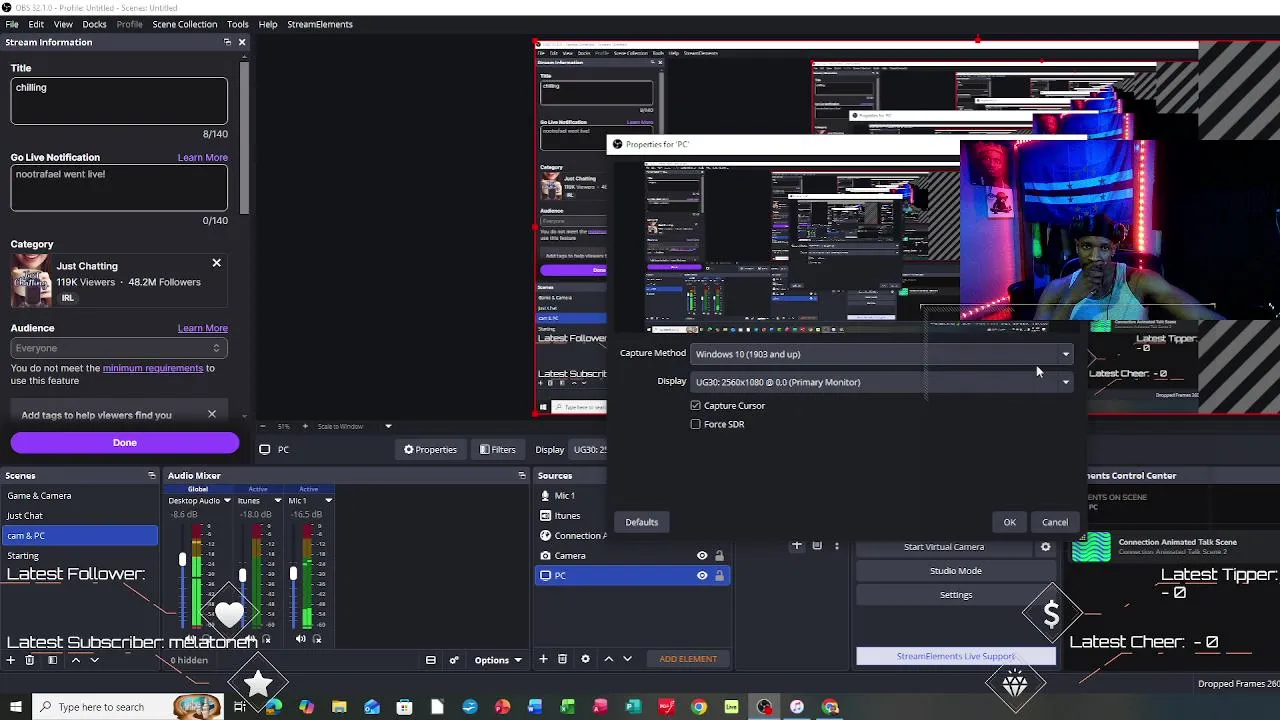Dismiss the Add tags suggestion
Image resolution: width=1280 pixels, height=720 pixels.
pyautogui.click(x=212, y=414)
